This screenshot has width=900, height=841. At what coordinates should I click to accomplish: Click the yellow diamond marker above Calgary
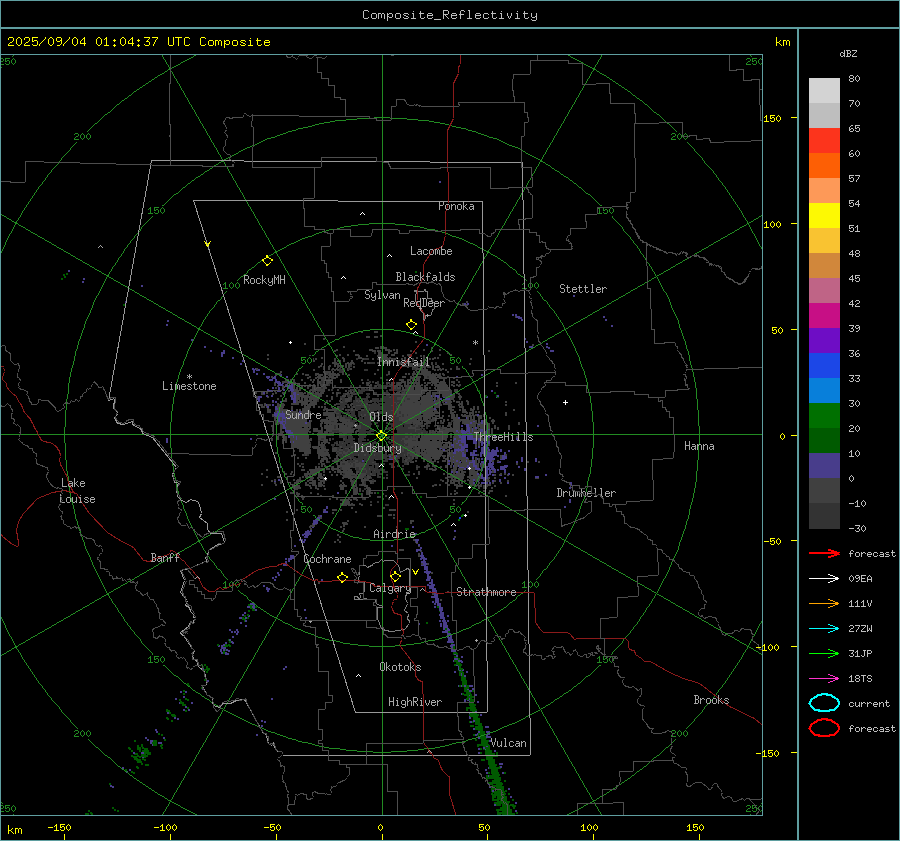395,576
